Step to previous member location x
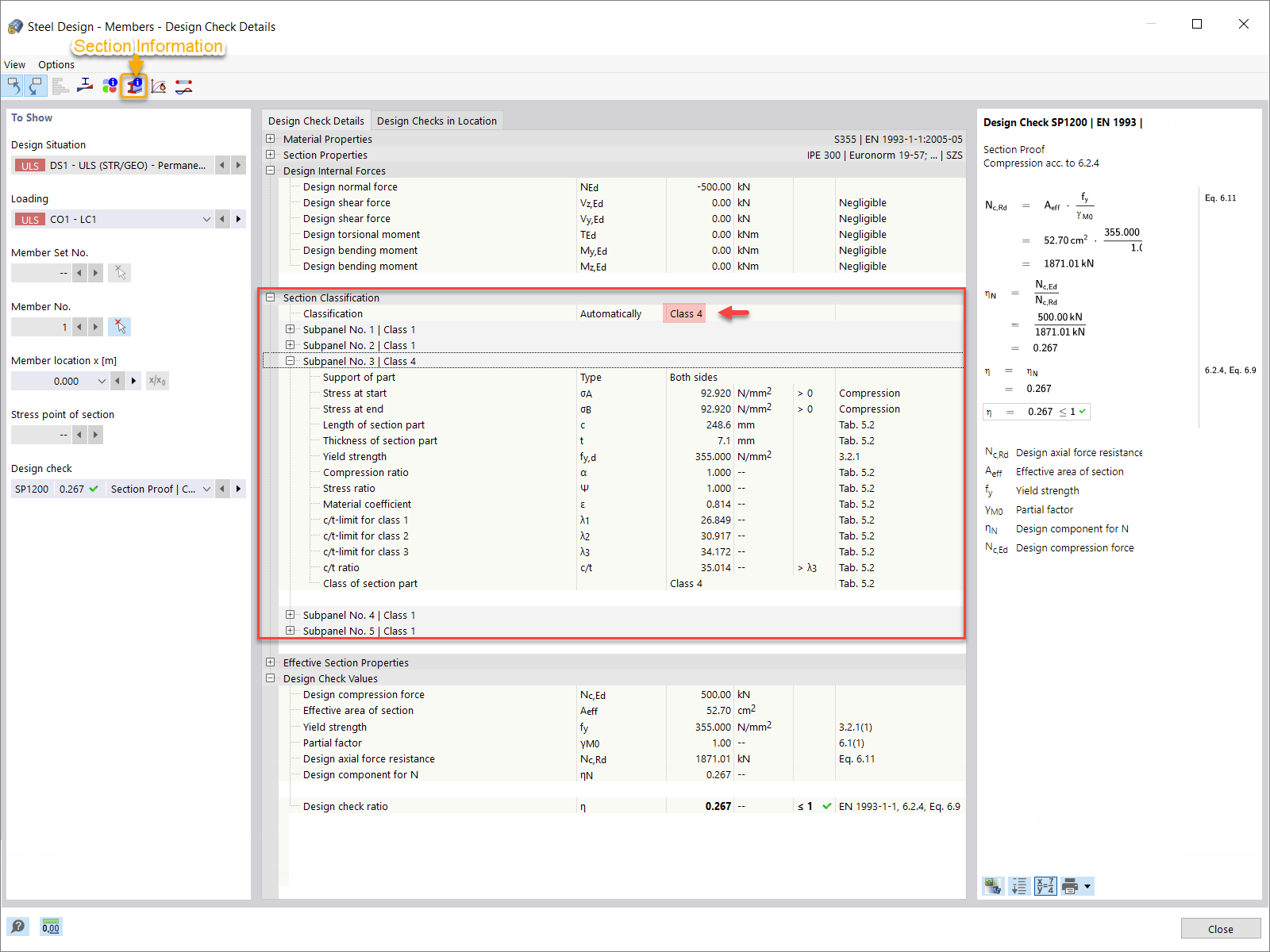Viewport: 1270px width, 952px height. [x=117, y=381]
